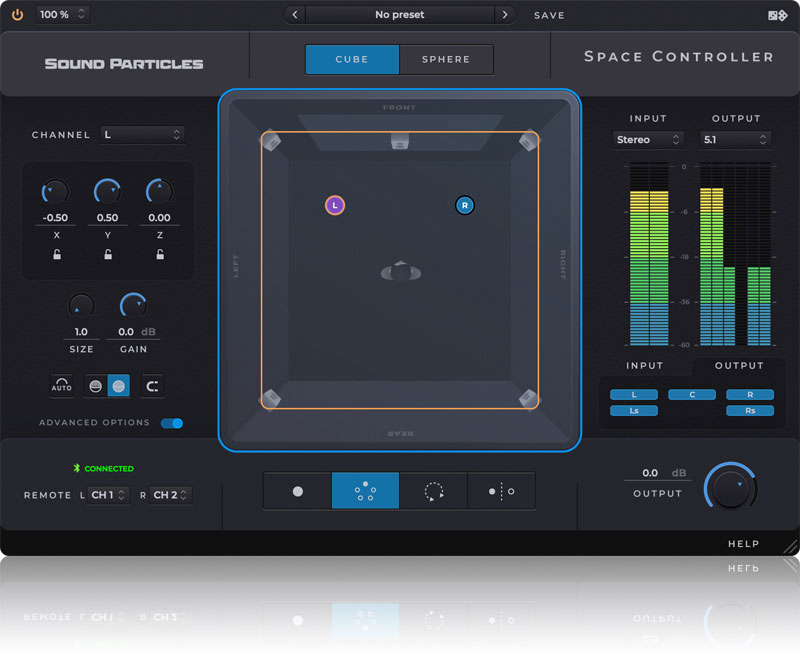Toggle the C output channel

click(x=692, y=395)
